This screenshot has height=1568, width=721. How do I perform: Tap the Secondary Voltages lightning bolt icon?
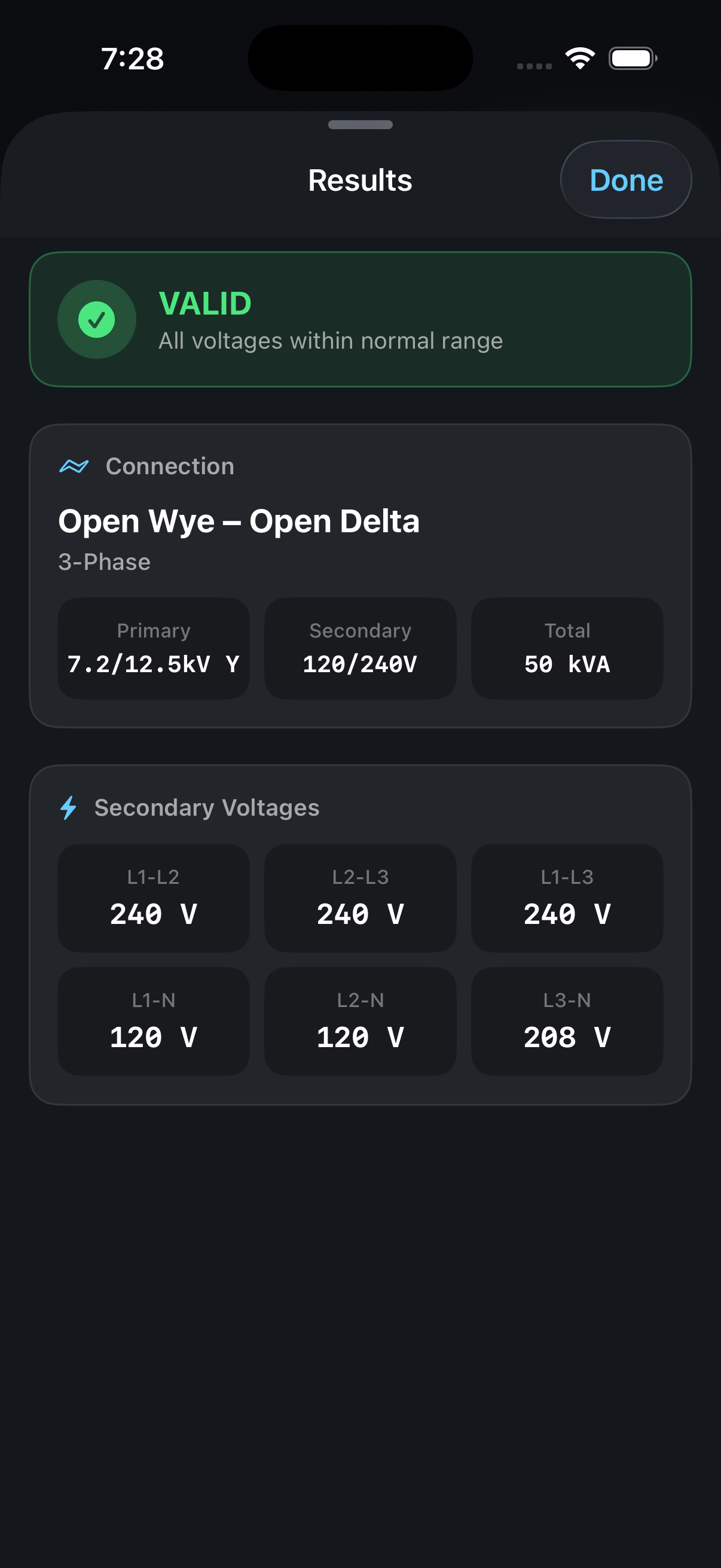pos(69,808)
